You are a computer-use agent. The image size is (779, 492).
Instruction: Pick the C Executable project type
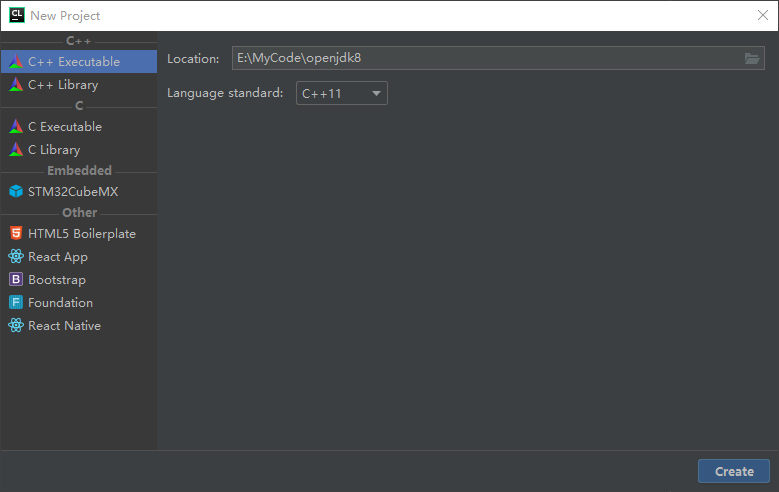coord(78,127)
